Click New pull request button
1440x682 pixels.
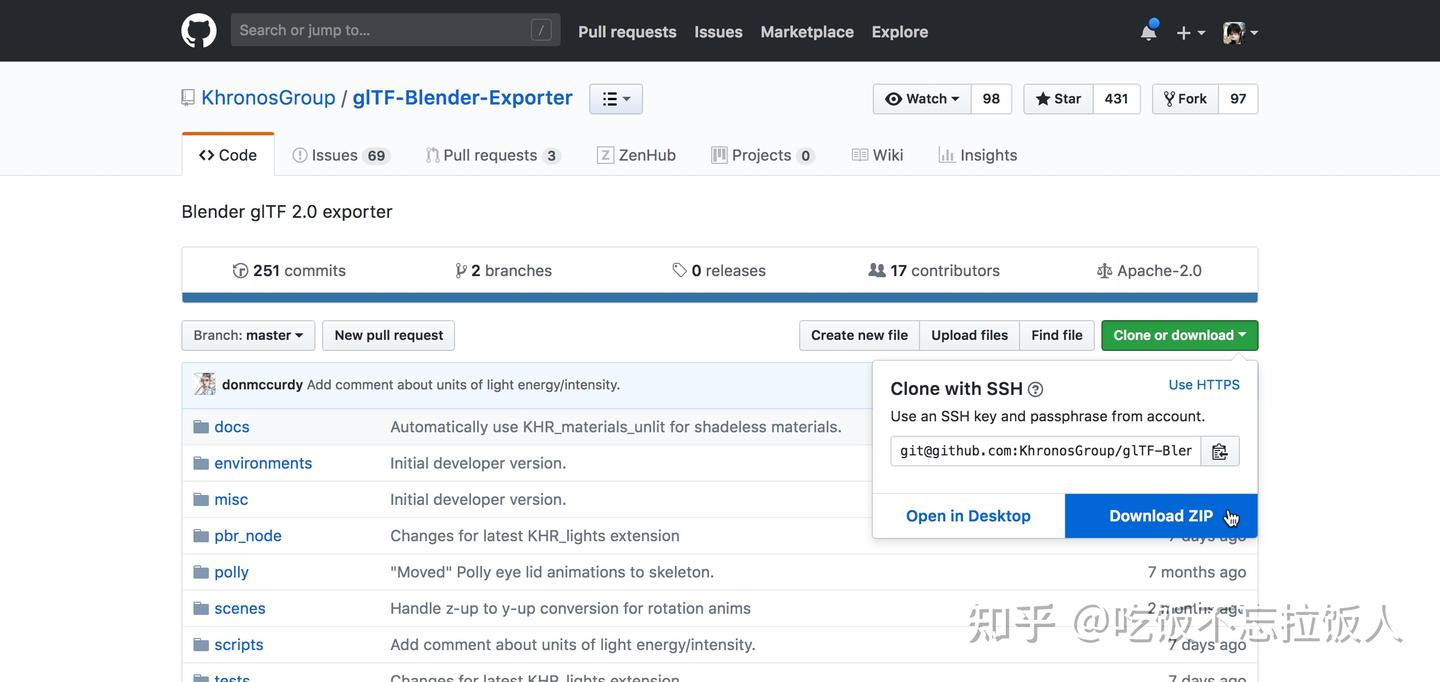coord(388,335)
